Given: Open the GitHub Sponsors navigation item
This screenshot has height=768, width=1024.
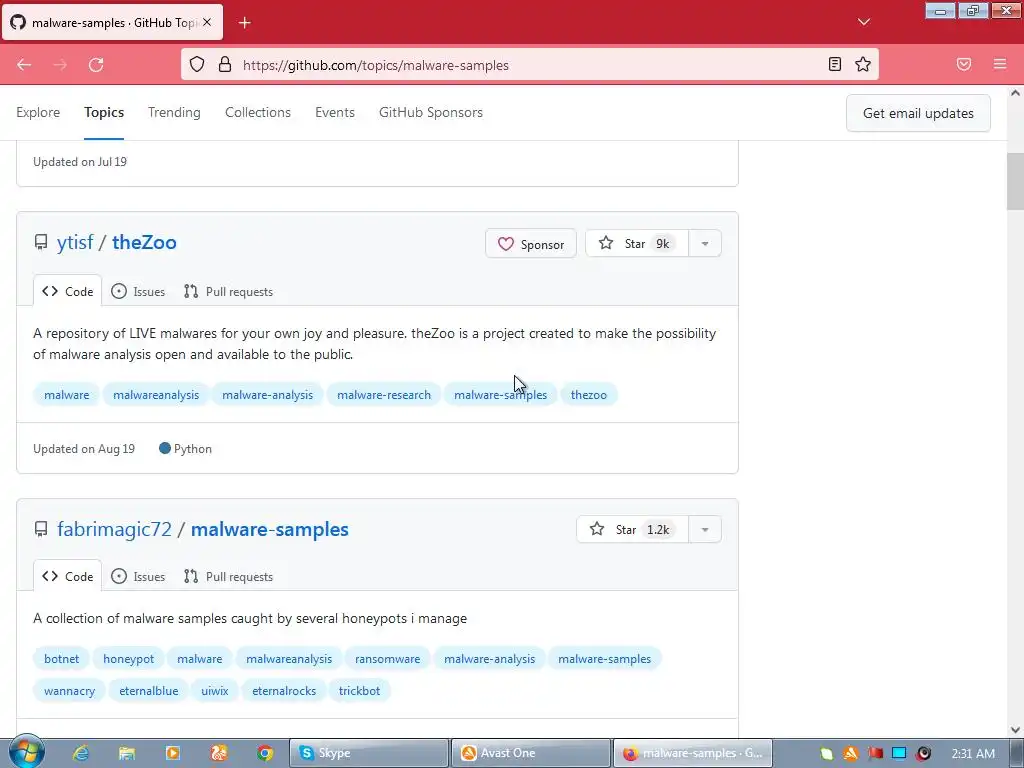Looking at the screenshot, I should (x=431, y=112).
